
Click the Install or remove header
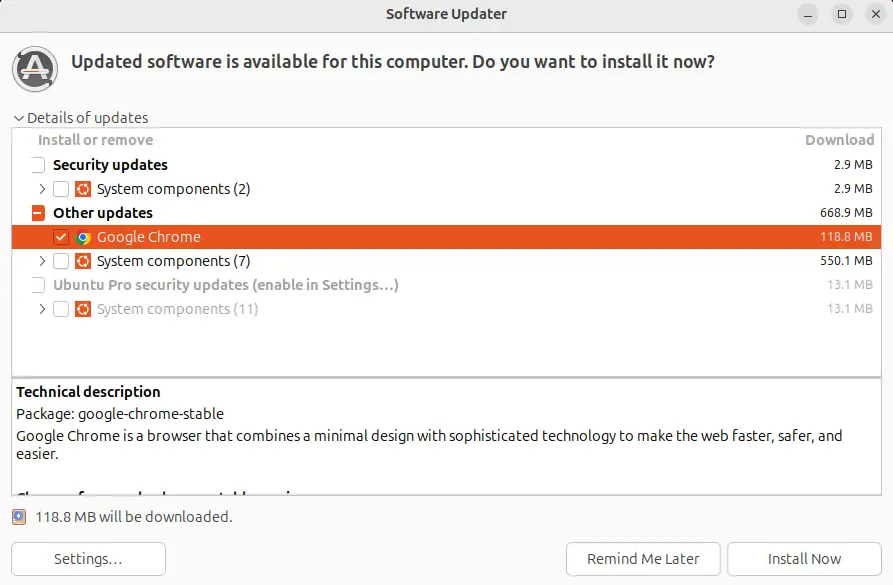(x=95, y=139)
